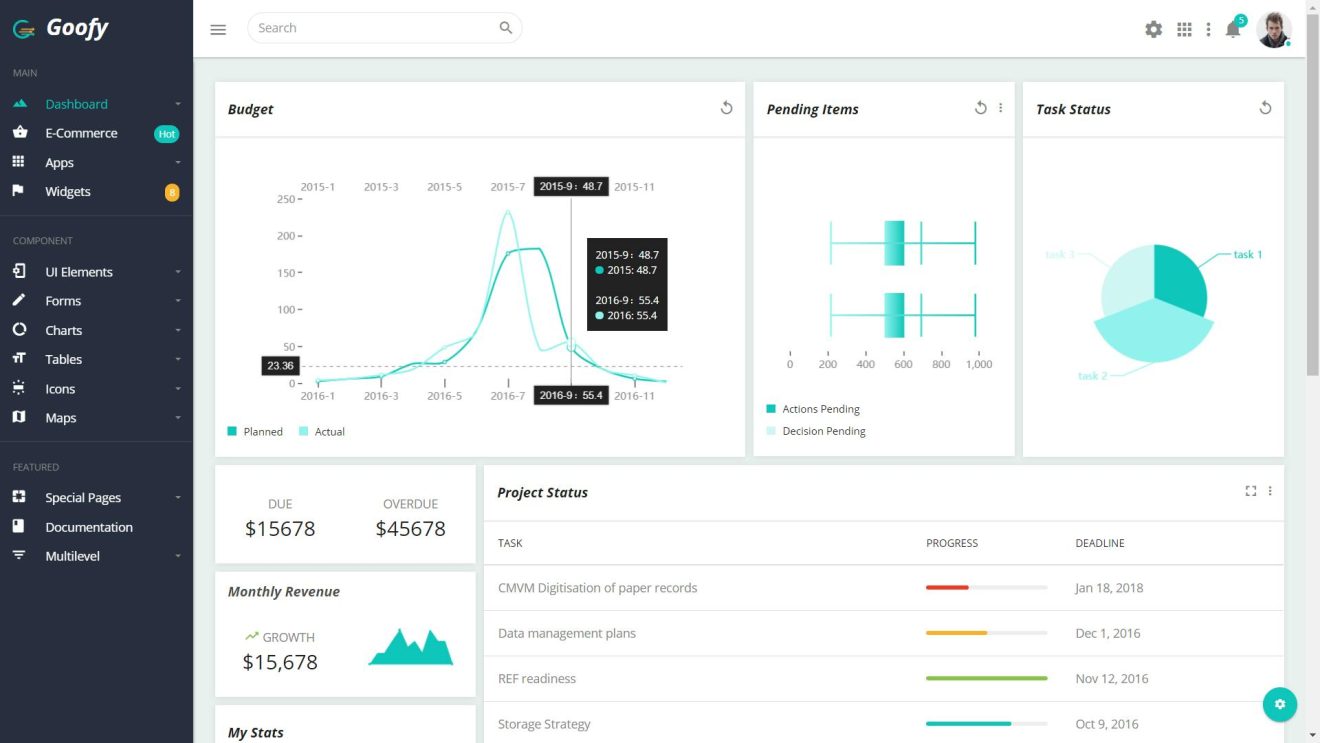The height and width of the screenshot is (743, 1320).
Task: Click the floating gear action button
Action: pyautogui.click(x=1280, y=704)
